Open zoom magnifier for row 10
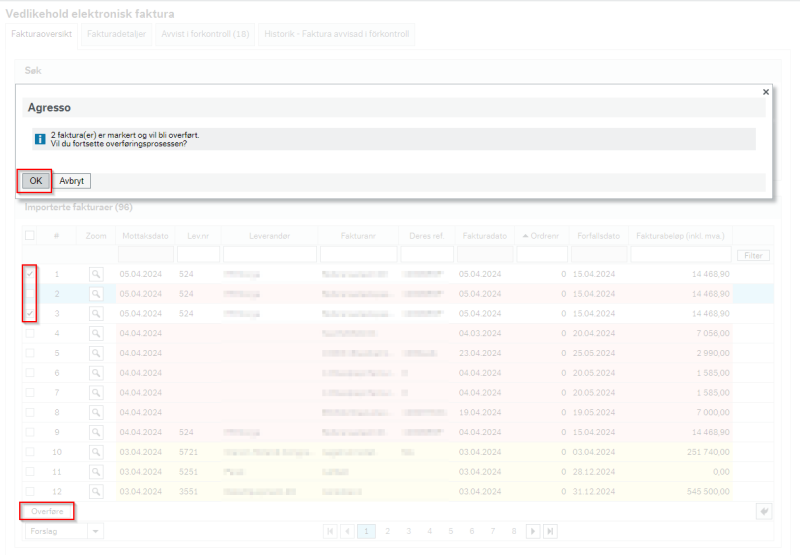The width and height of the screenshot is (800, 555). pos(96,452)
